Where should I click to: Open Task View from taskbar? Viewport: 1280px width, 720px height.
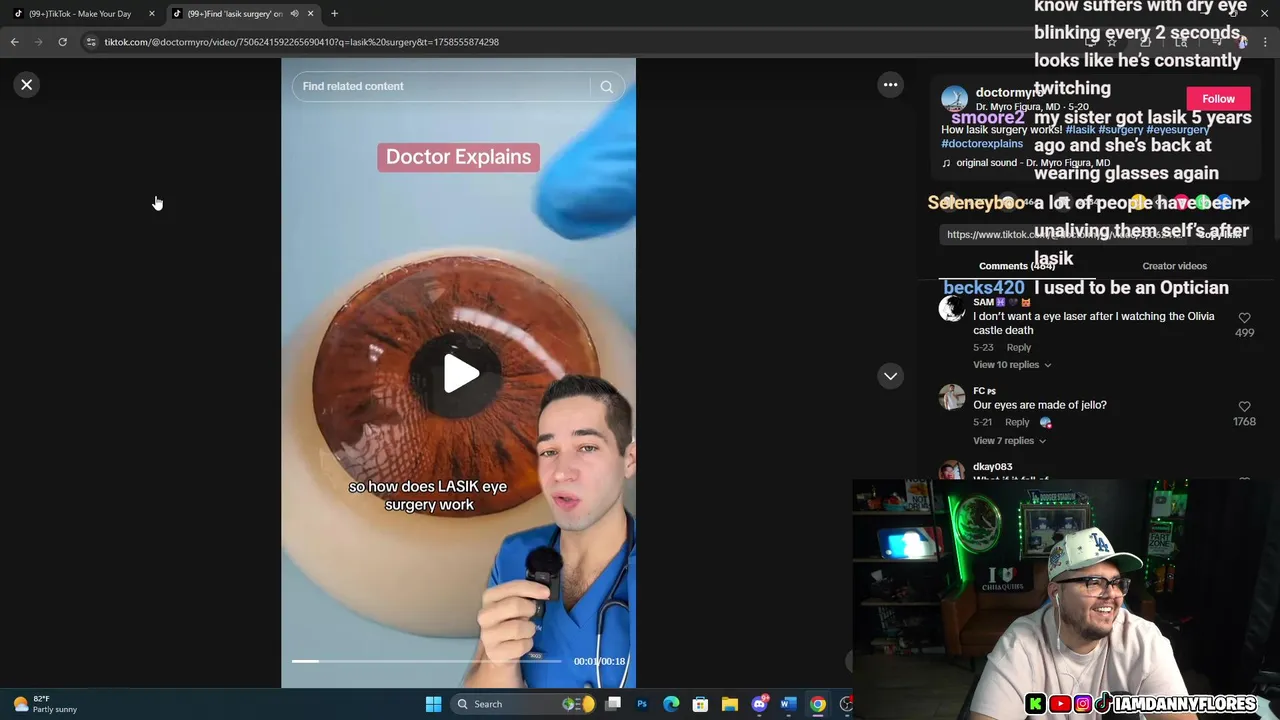(x=613, y=704)
